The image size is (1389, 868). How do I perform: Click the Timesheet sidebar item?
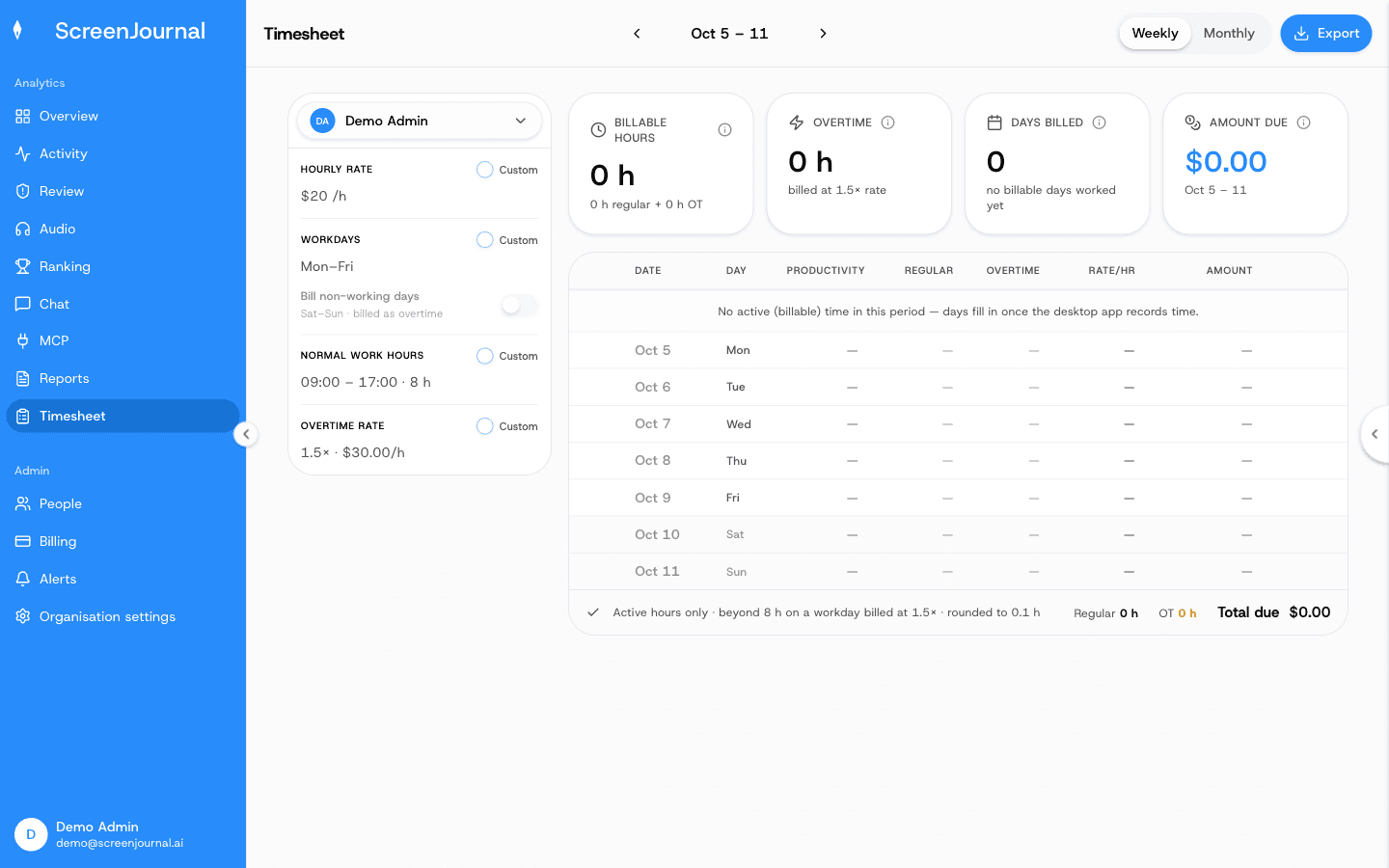point(123,416)
